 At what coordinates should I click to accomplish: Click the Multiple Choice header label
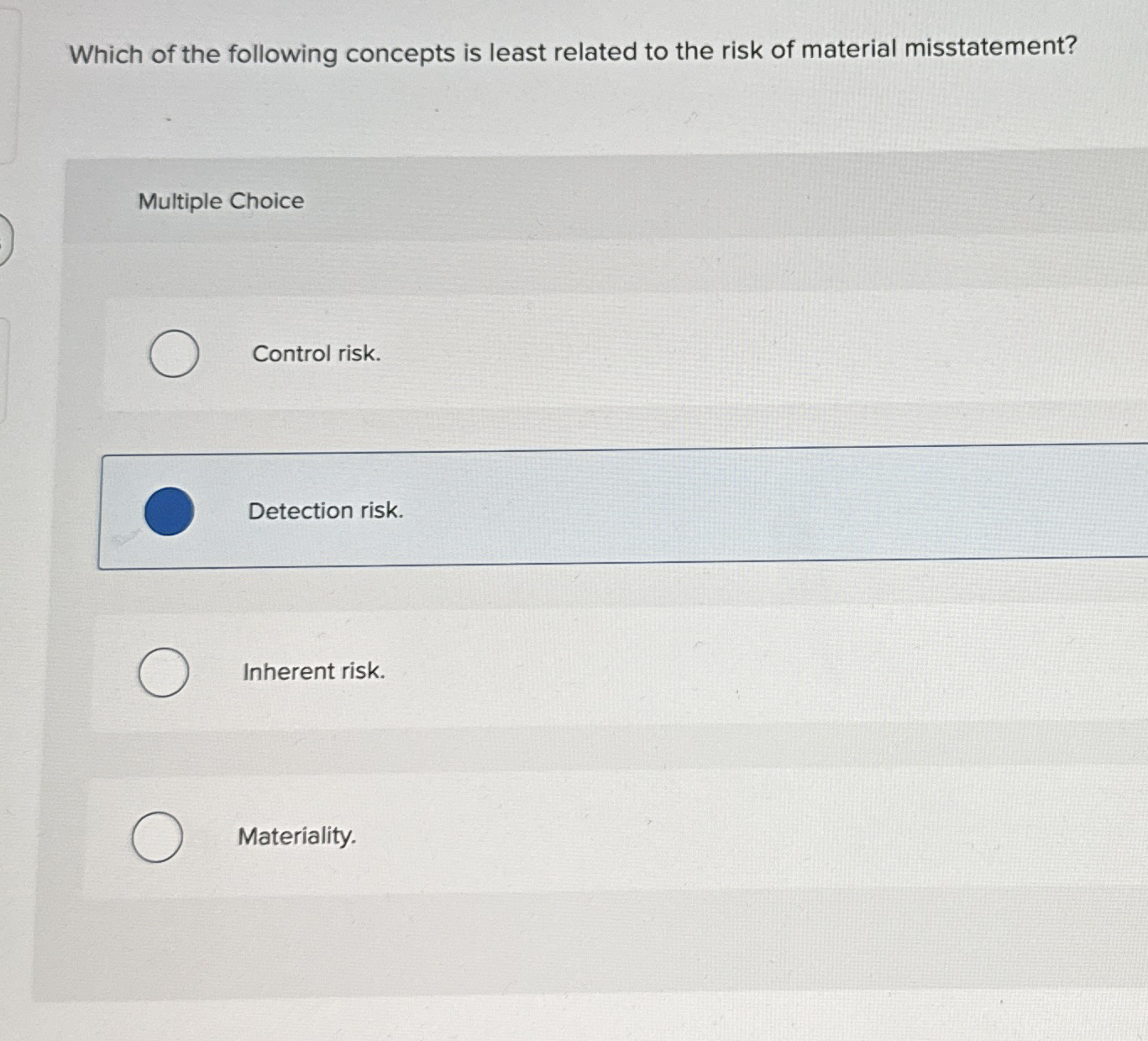coord(221,201)
